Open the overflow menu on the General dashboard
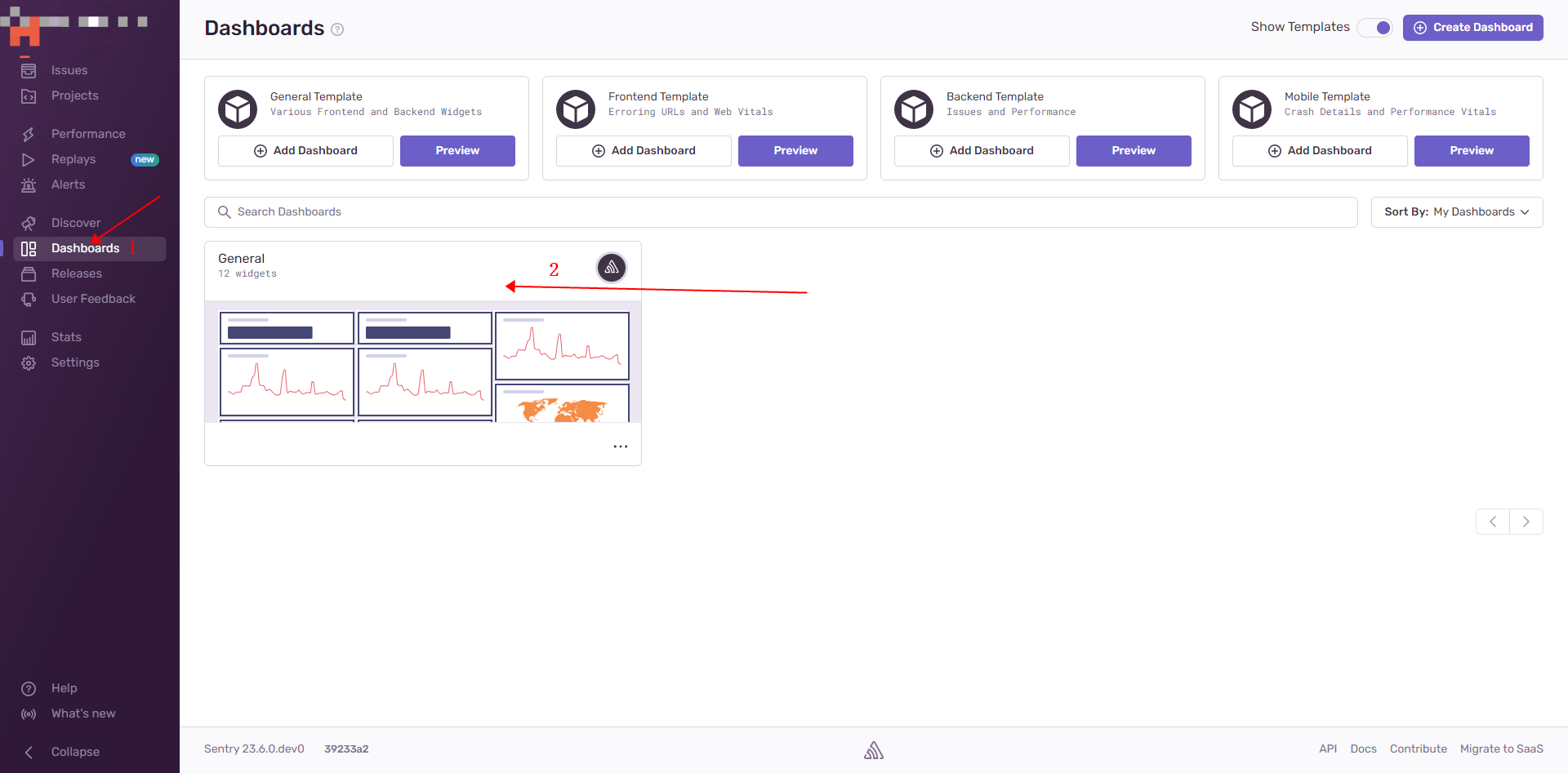The width and height of the screenshot is (1568, 773). [x=621, y=446]
